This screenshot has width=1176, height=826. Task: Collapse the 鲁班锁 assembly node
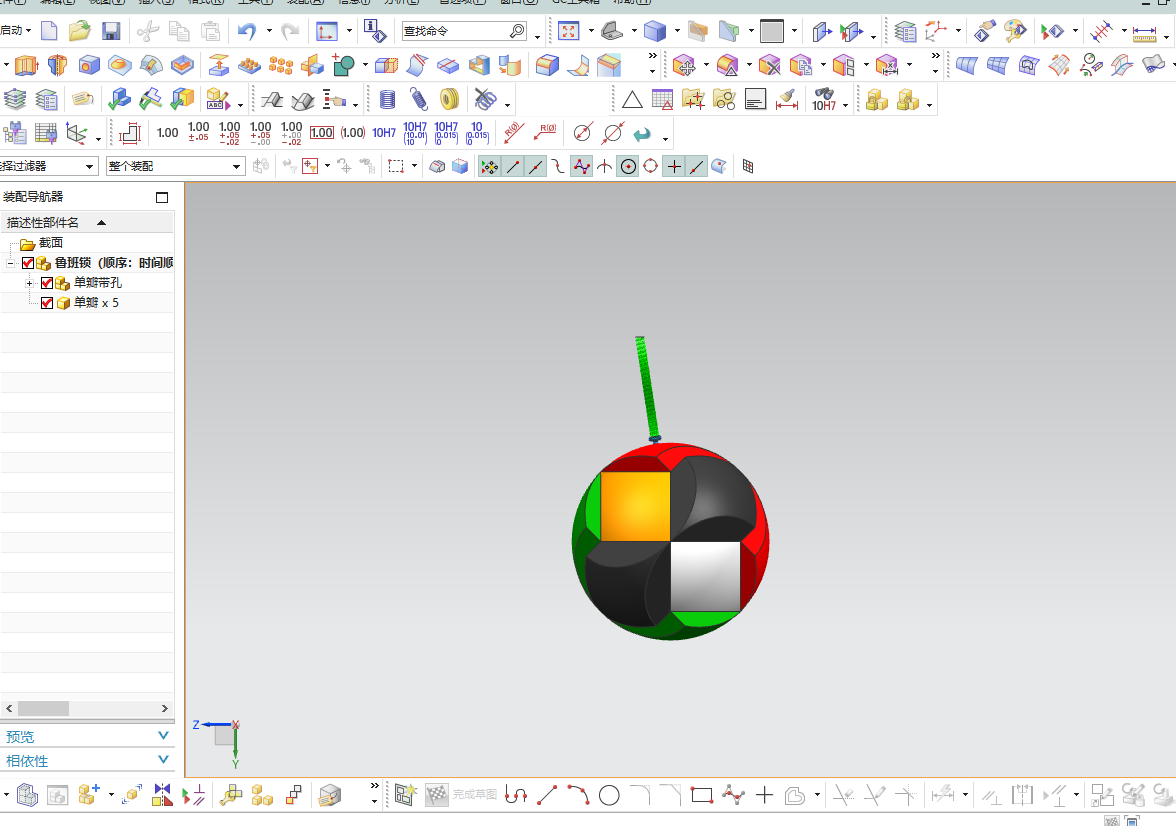click(10, 263)
